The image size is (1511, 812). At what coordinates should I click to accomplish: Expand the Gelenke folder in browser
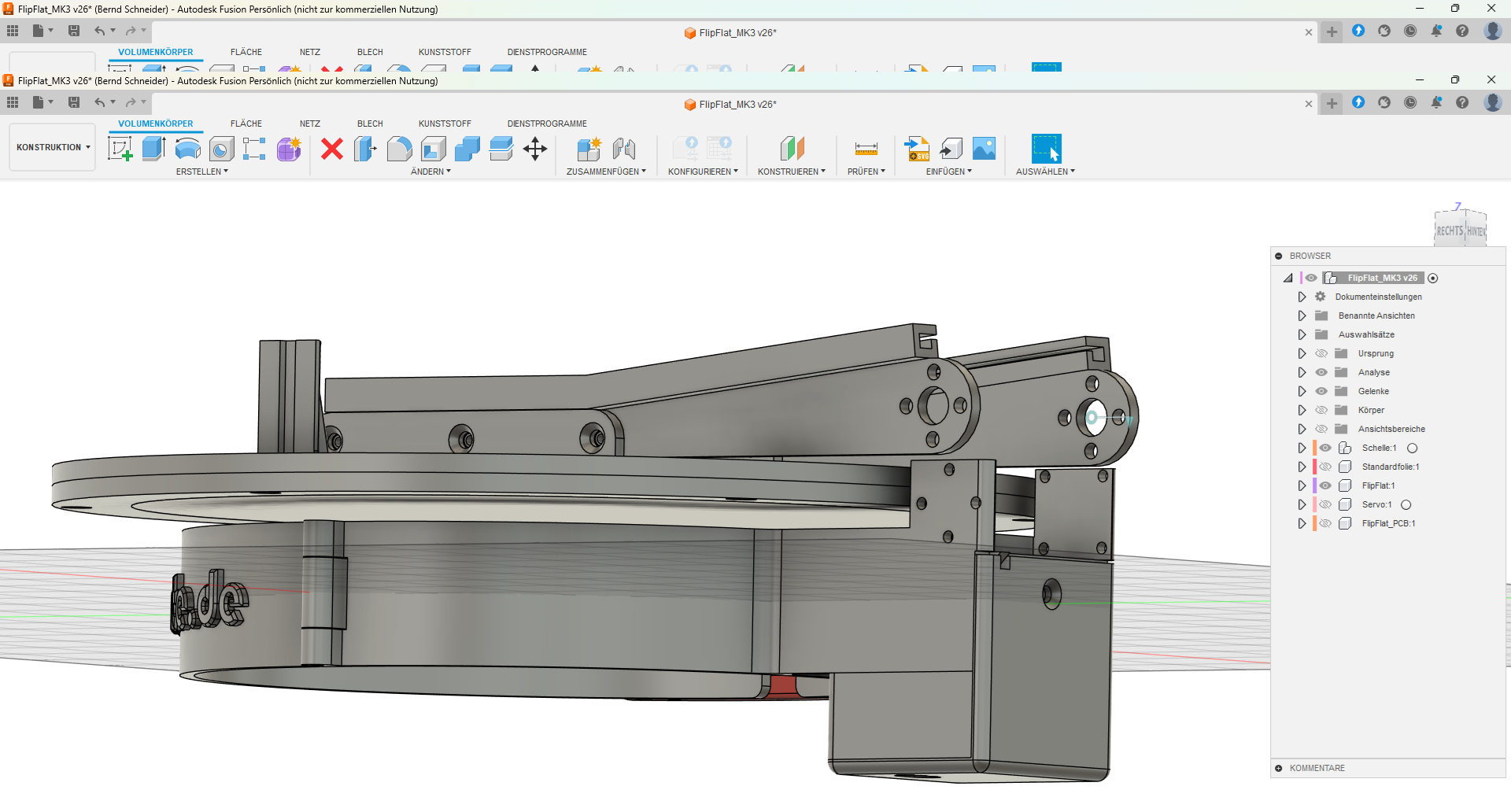click(1302, 391)
